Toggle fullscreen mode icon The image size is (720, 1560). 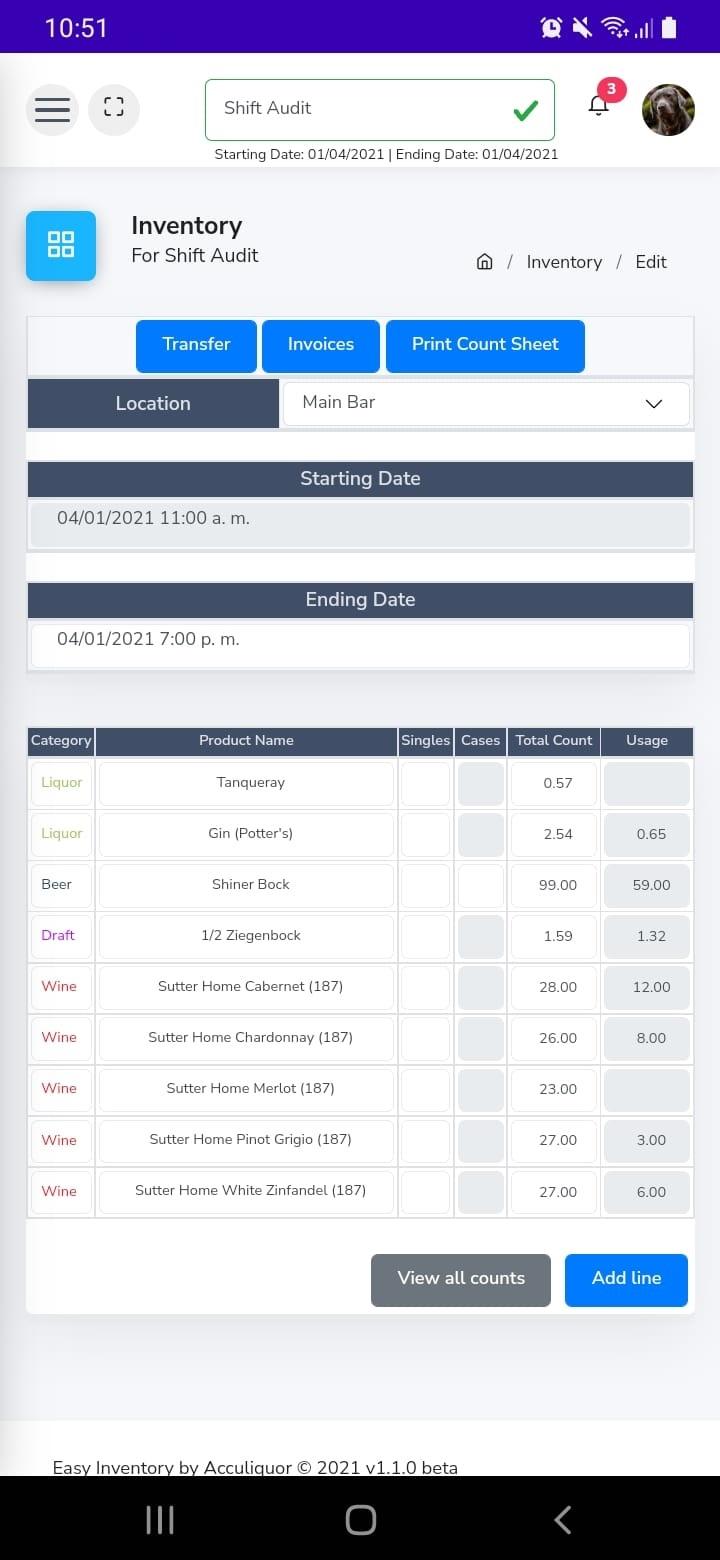click(114, 110)
